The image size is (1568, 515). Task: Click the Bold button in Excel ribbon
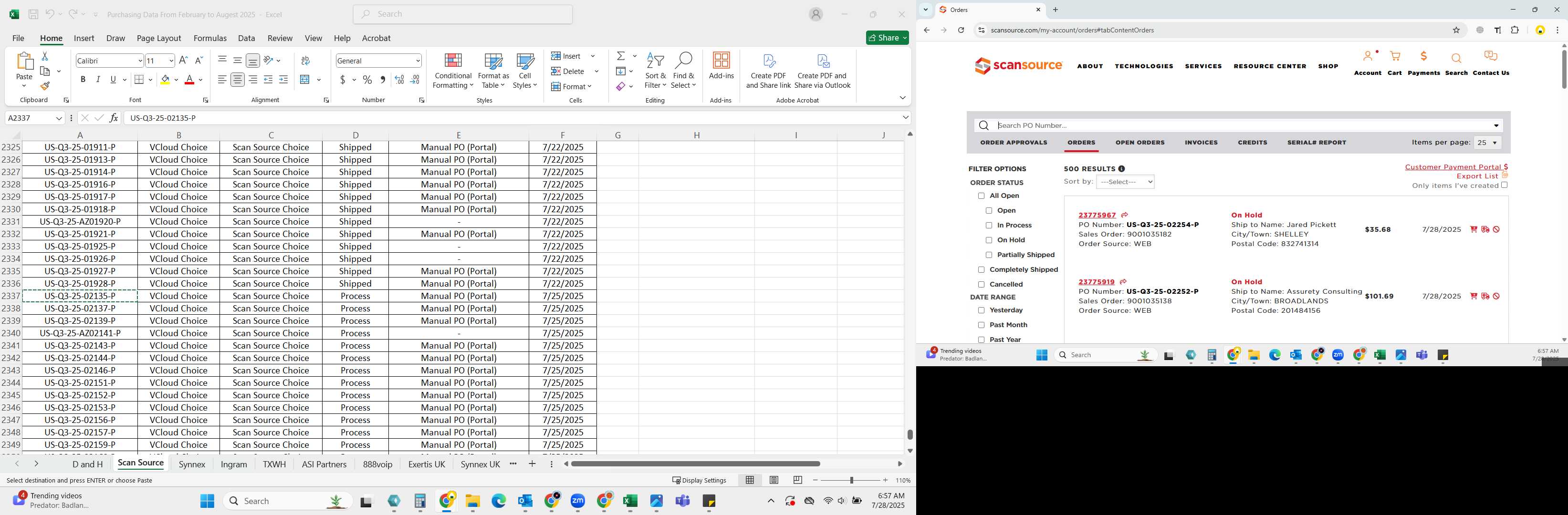coord(83,80)
